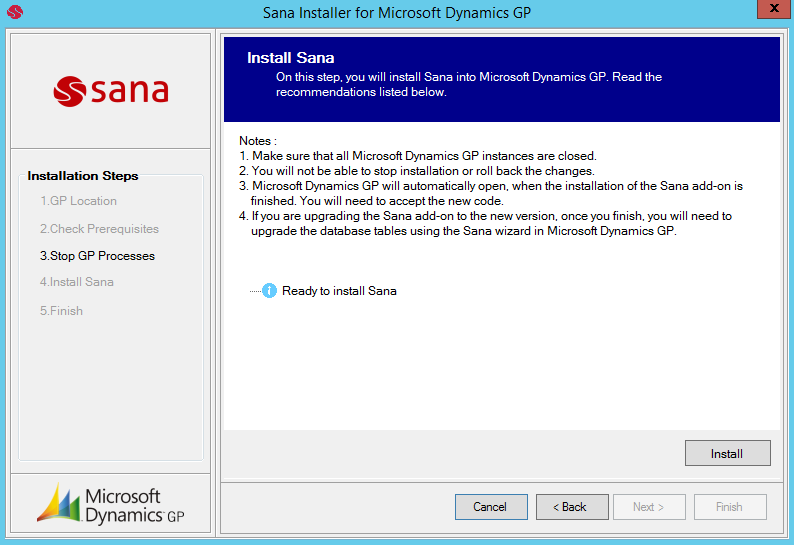Select step 1.GP Location
The image size is (794, 545).
78,201
